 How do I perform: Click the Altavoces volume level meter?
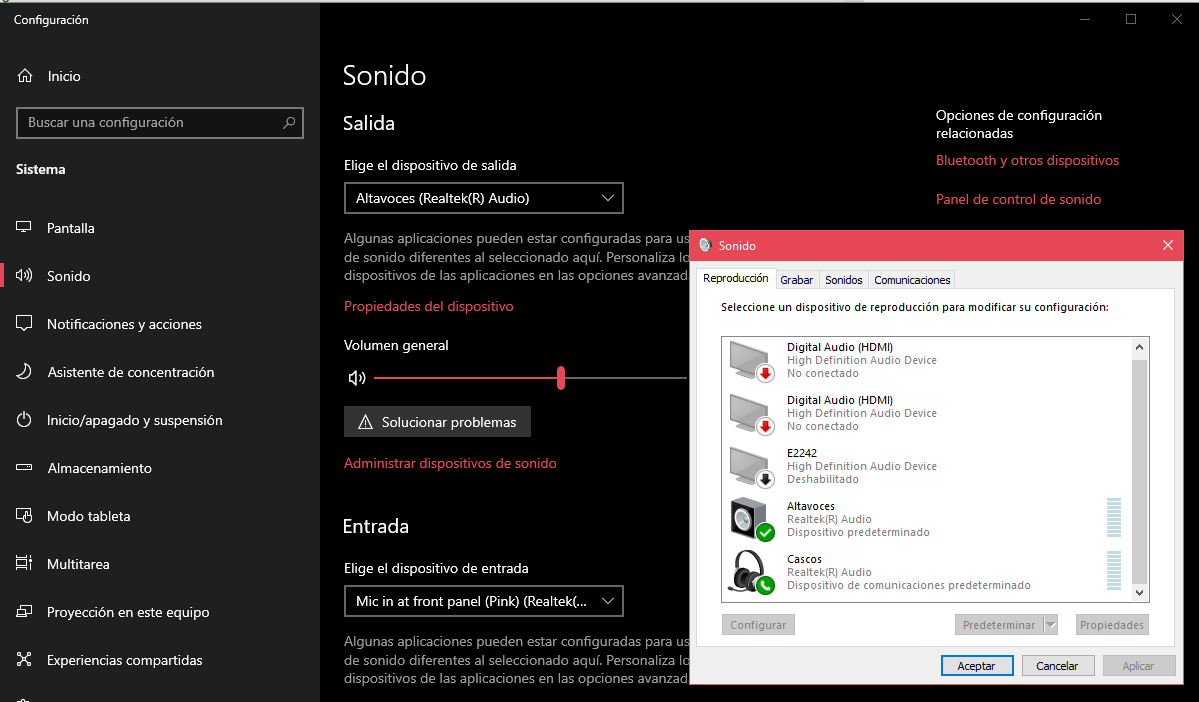pyautogui.click(x=1114, y=518)
